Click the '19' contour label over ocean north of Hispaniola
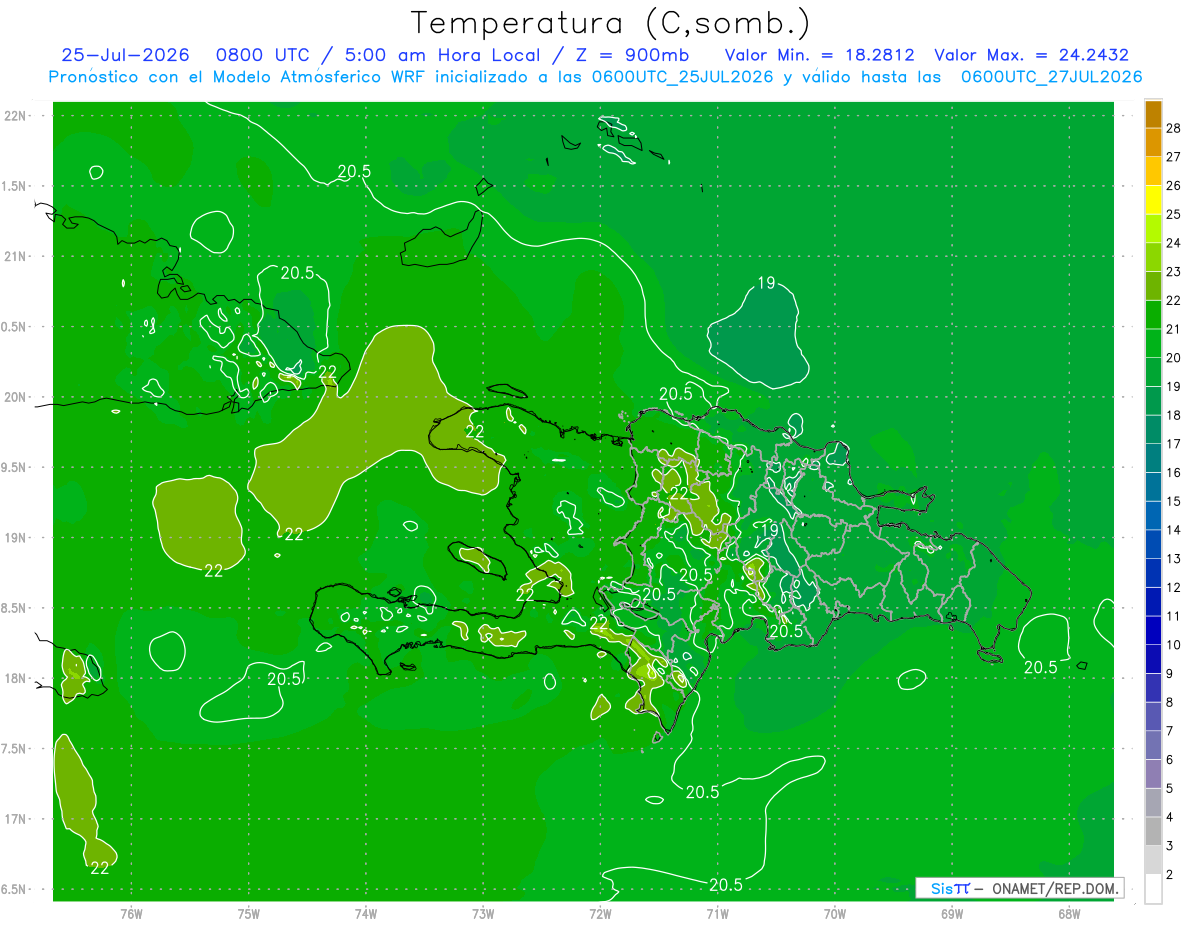This screenshot has width=1200, height=927. pyautogui.click(x=766, y=283)
